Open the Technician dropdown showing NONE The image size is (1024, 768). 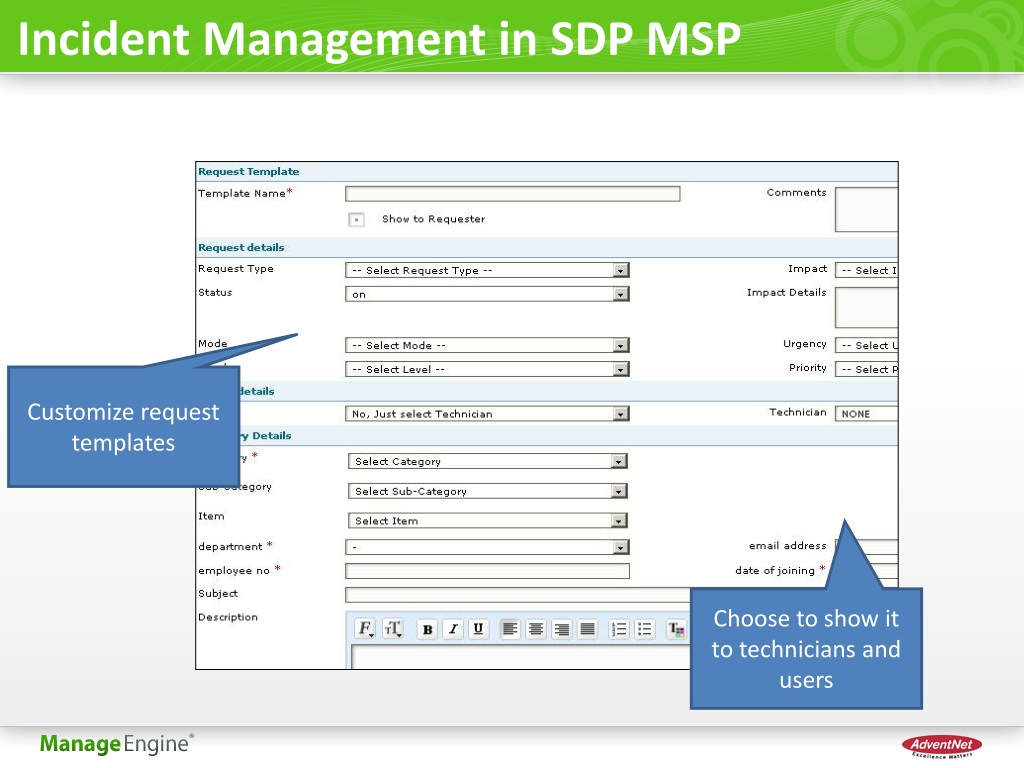867,413
